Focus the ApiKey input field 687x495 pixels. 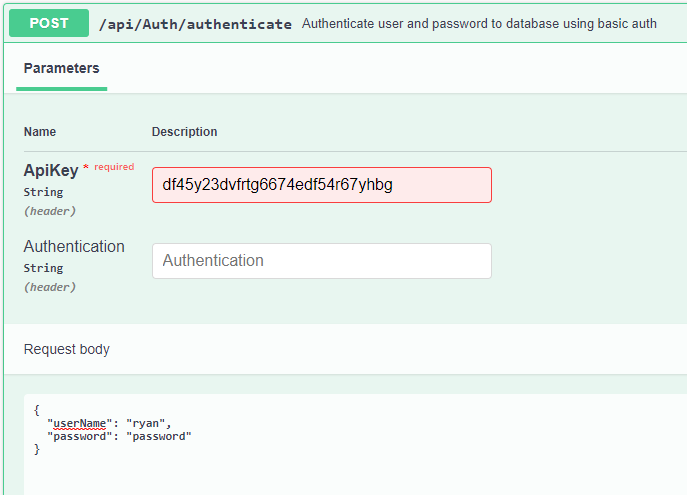(x=322, y=185)
